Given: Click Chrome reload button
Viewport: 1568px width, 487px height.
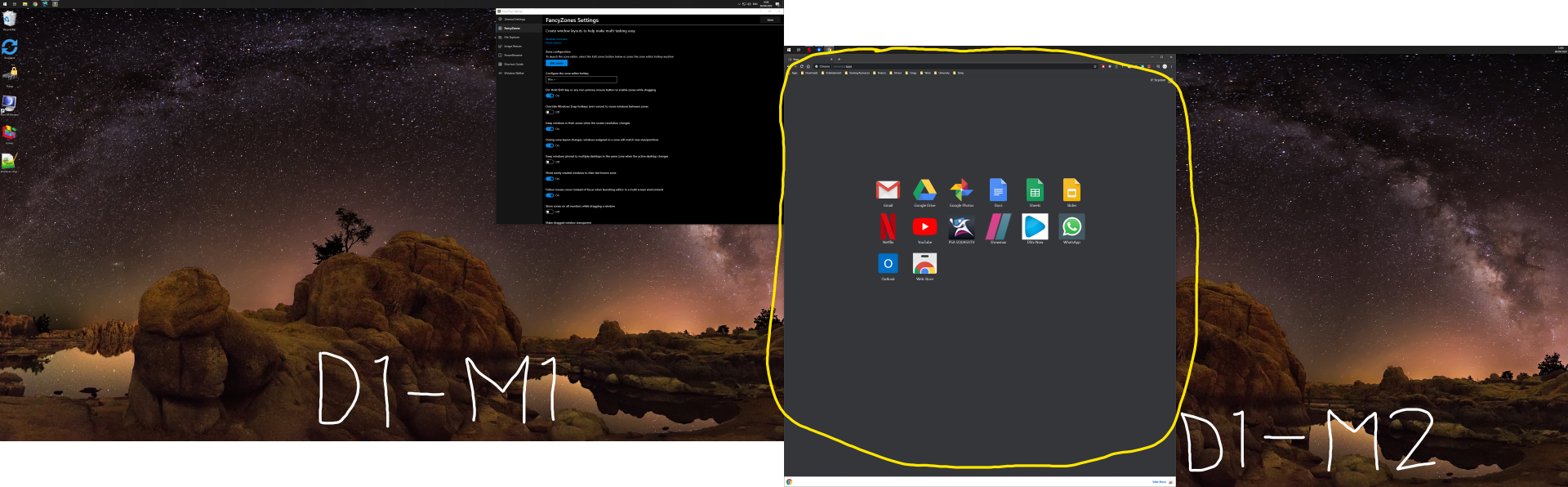Looking at the screenshot, I should (x=802, y=66).
